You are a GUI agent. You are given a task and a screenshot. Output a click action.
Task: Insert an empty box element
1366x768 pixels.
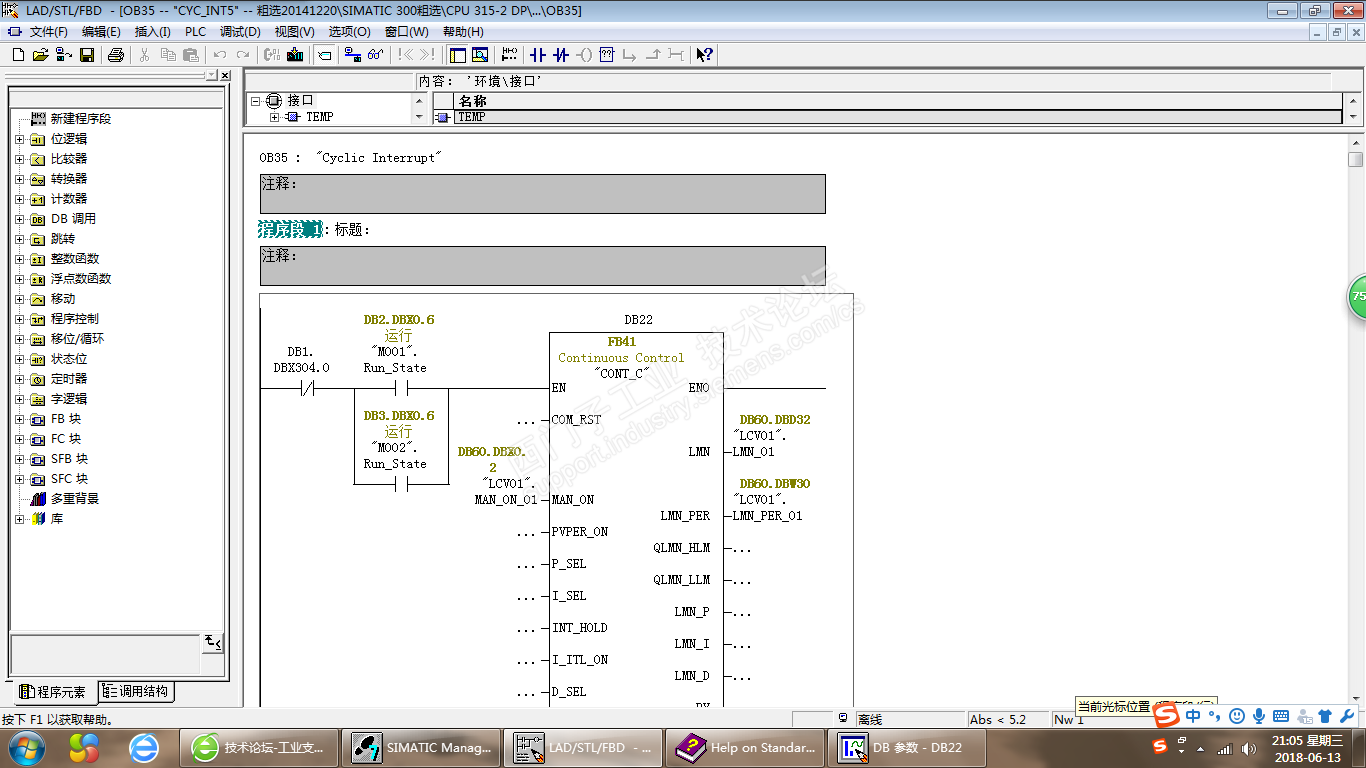(x=607, y=55)
